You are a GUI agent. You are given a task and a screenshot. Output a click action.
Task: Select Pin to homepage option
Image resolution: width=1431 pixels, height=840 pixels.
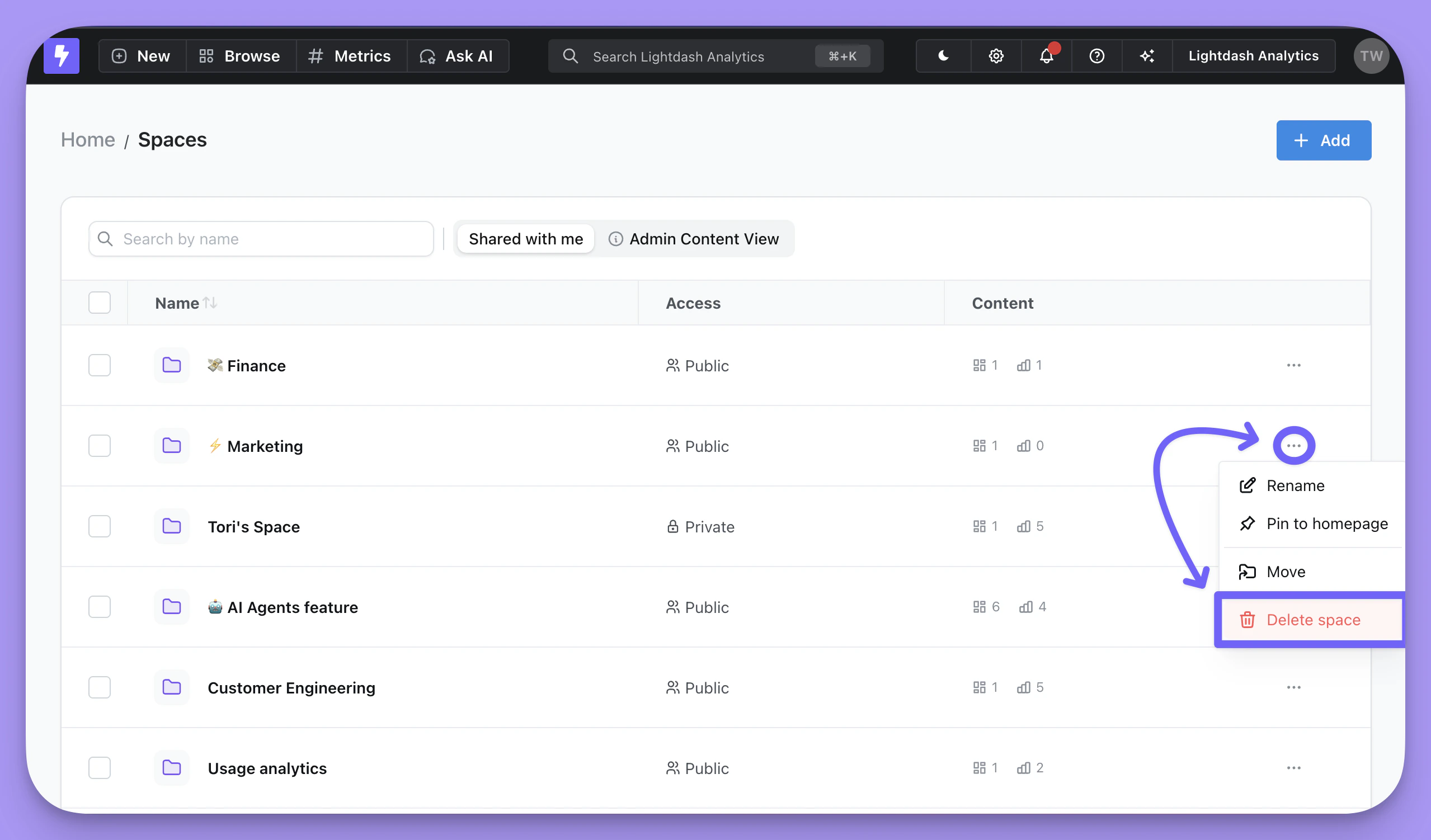[x=1326, y=523]
